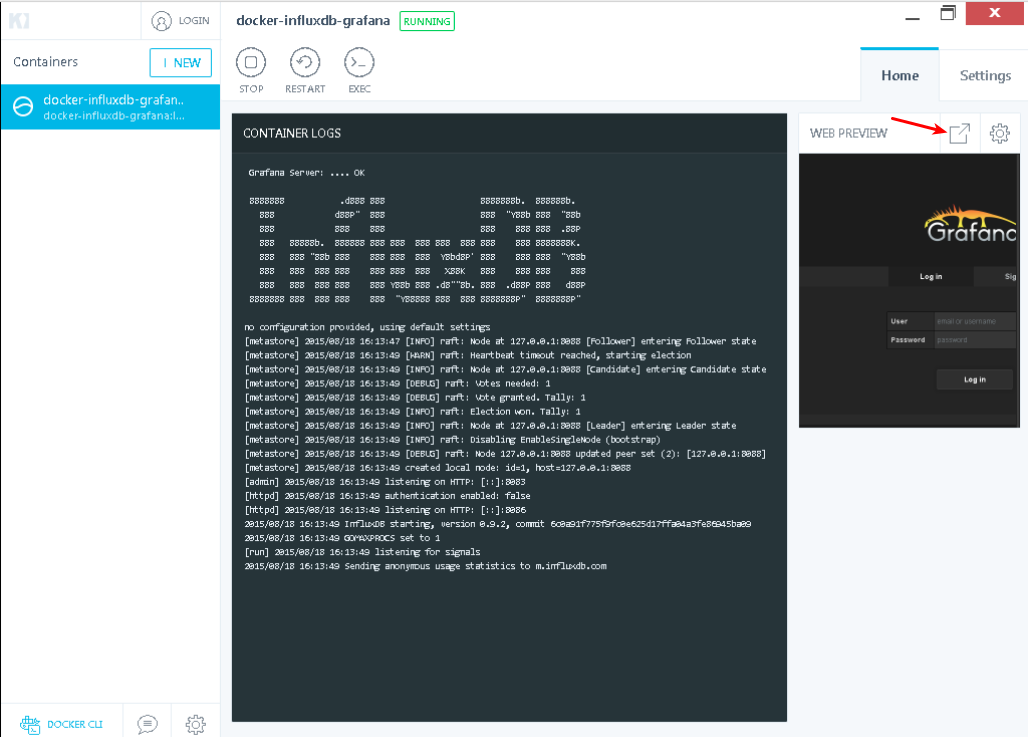Click the user LOGIN icon

coord(161,21)
